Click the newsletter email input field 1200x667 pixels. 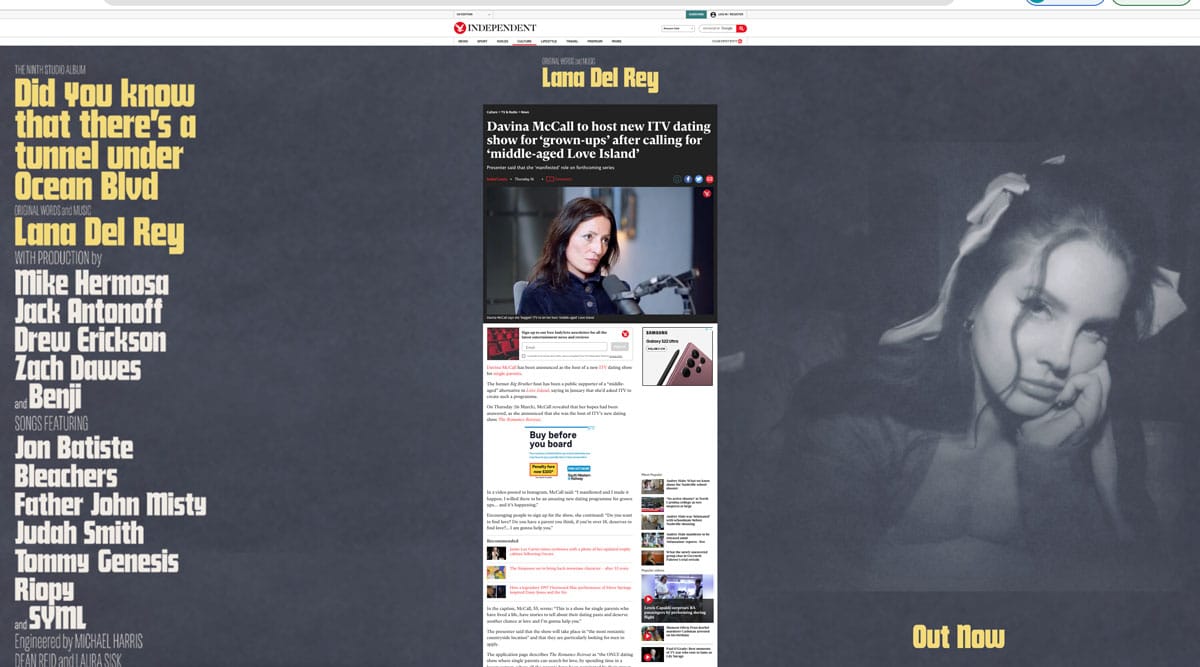(565, 347)
